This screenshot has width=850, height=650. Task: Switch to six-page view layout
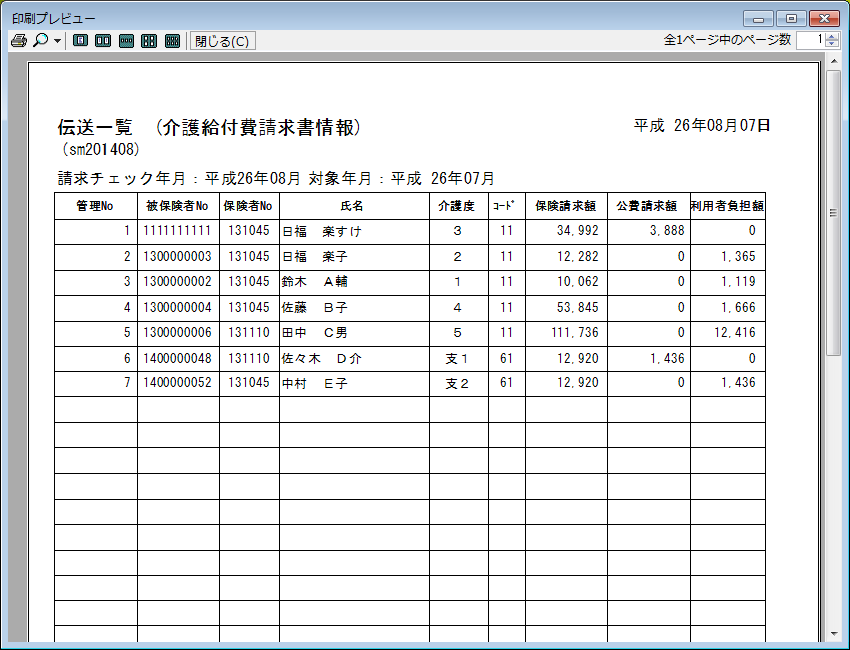coord(172,41)
